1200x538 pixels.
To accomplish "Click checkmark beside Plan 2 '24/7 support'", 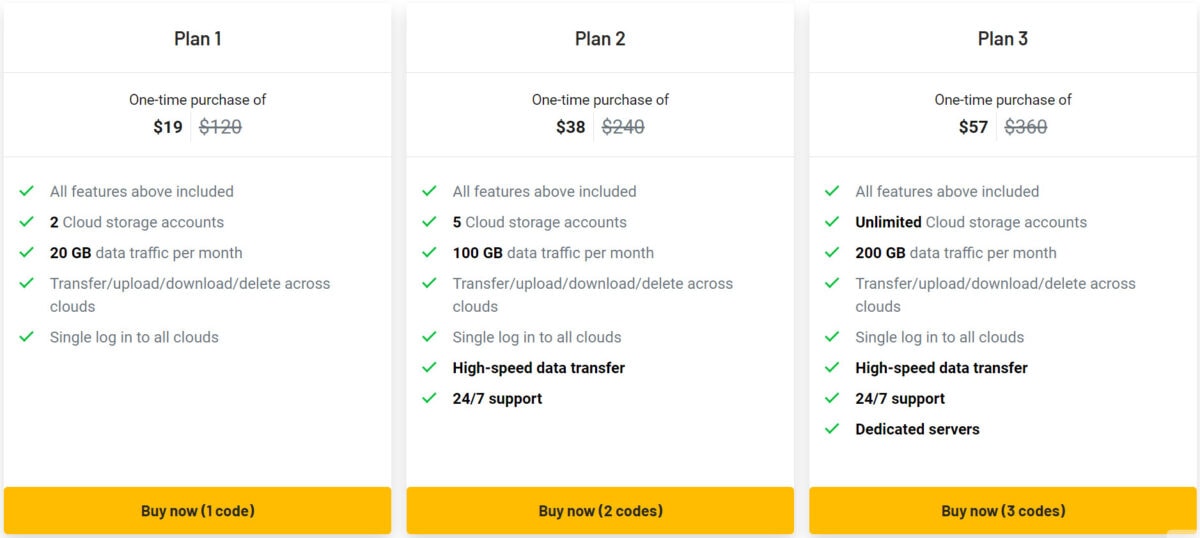I will click(x=430, y=398).
